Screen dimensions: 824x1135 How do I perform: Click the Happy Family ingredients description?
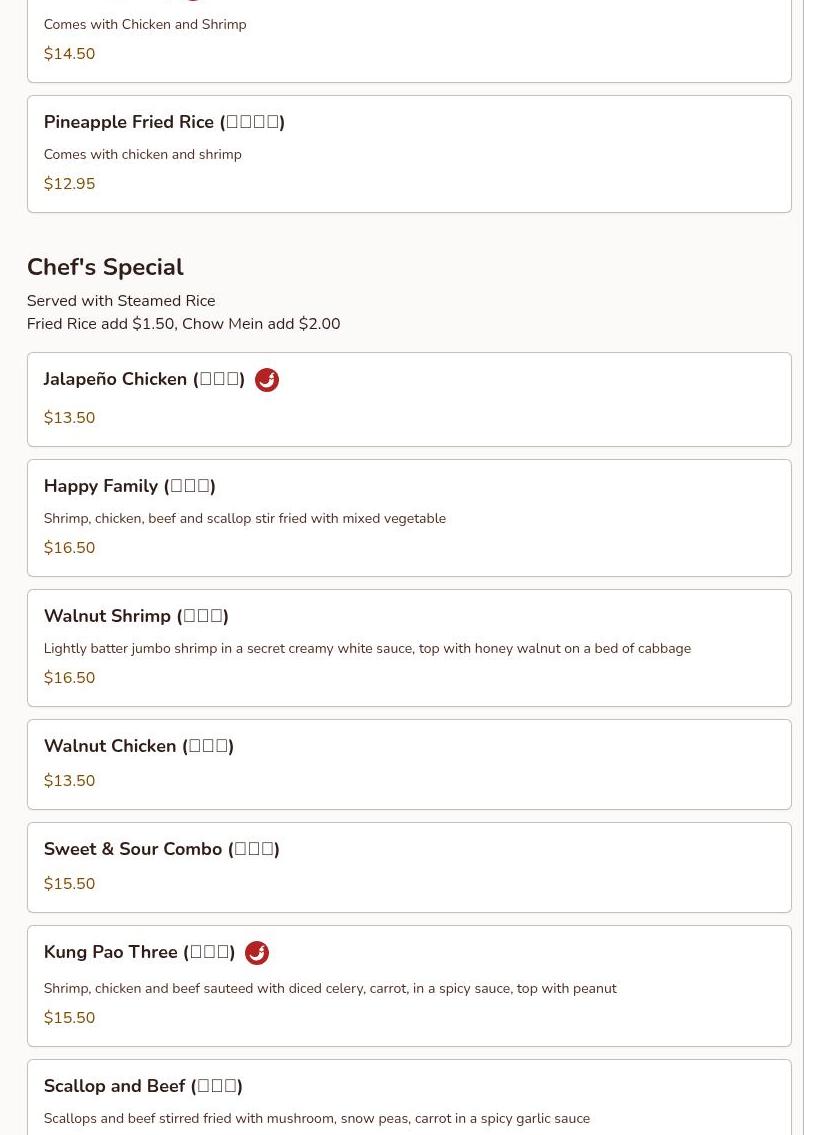(x=245, y=518)
